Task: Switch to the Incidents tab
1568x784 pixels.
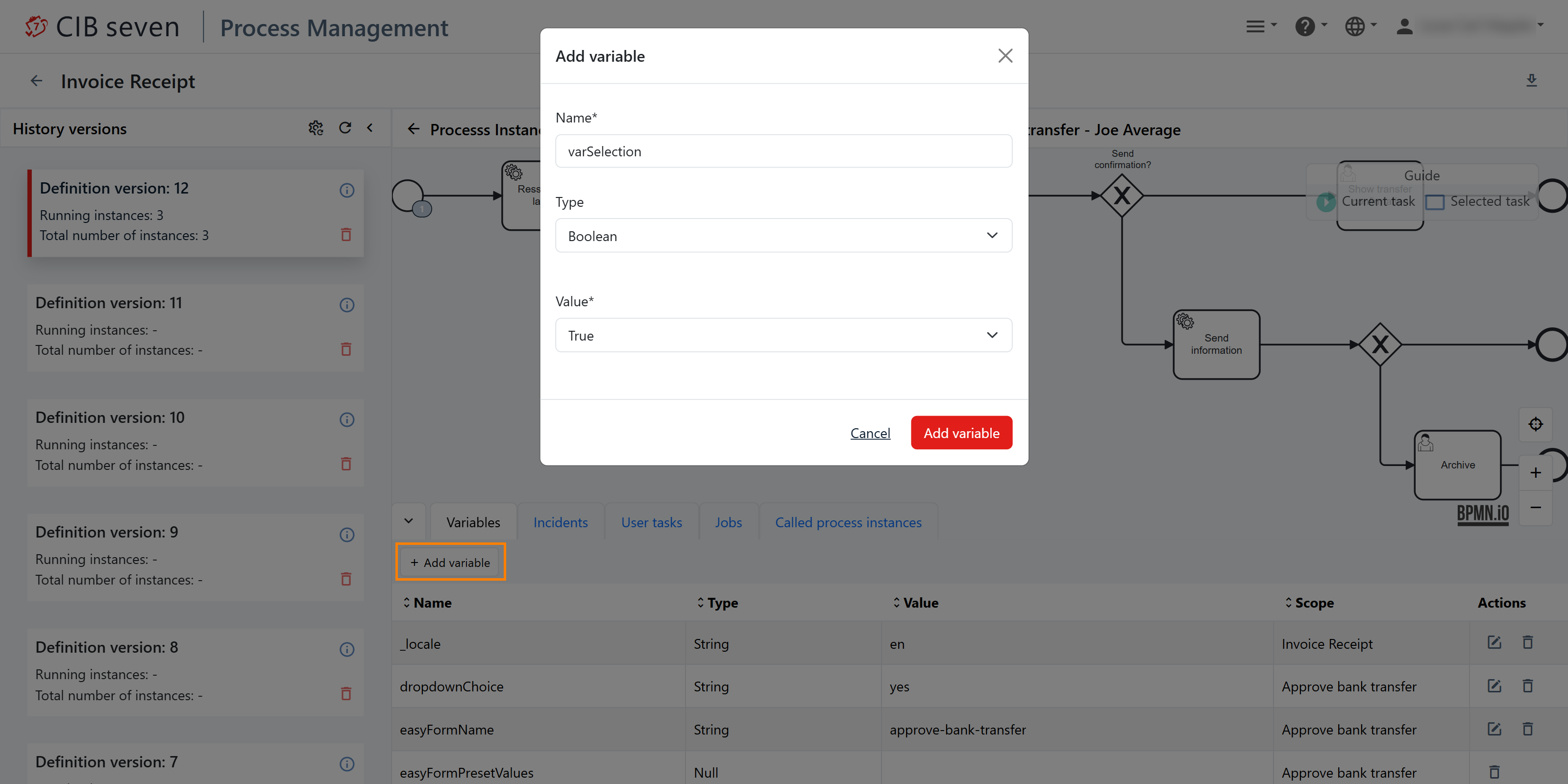Action: coord(560,522)
